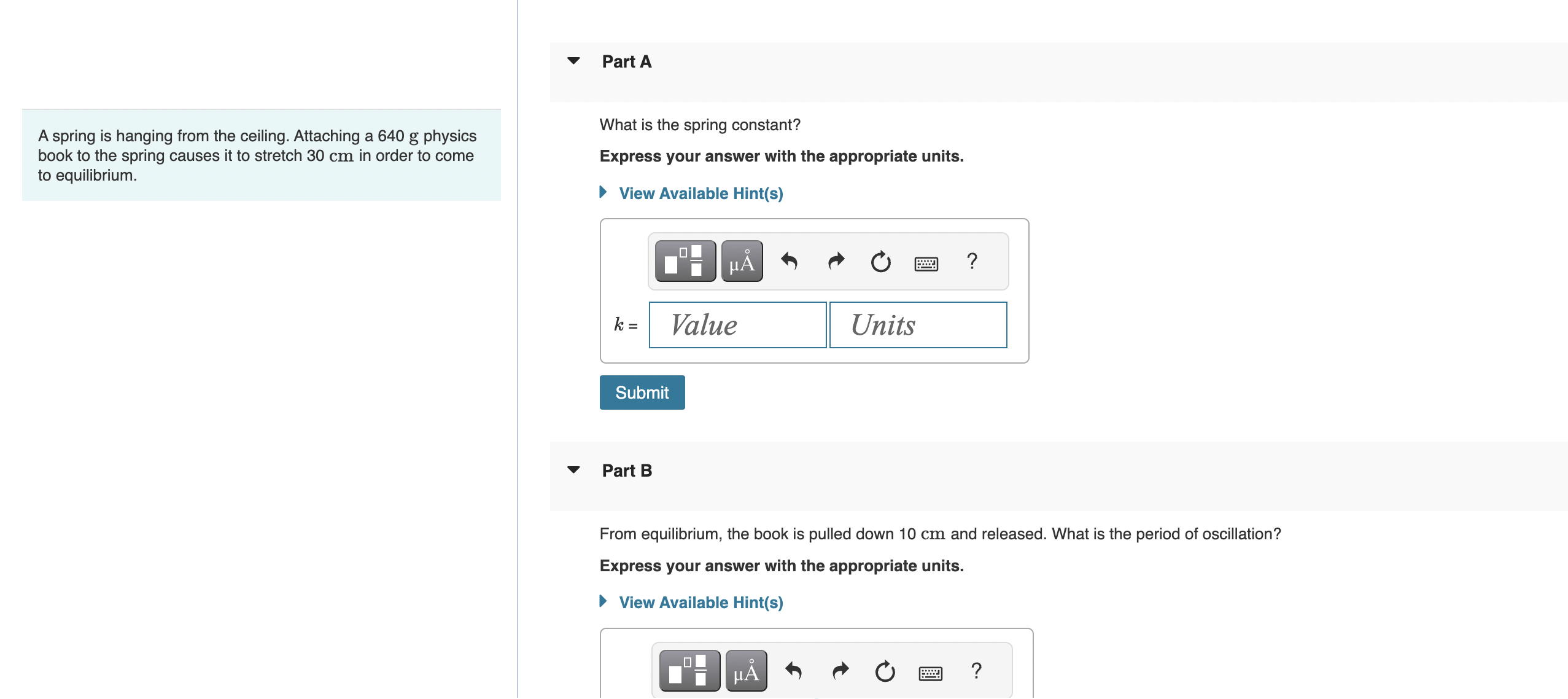Reset the Part B answer with circular arrow
Image resolution: width=1568 pixels, height=699 pixels.
click(885, 671)
